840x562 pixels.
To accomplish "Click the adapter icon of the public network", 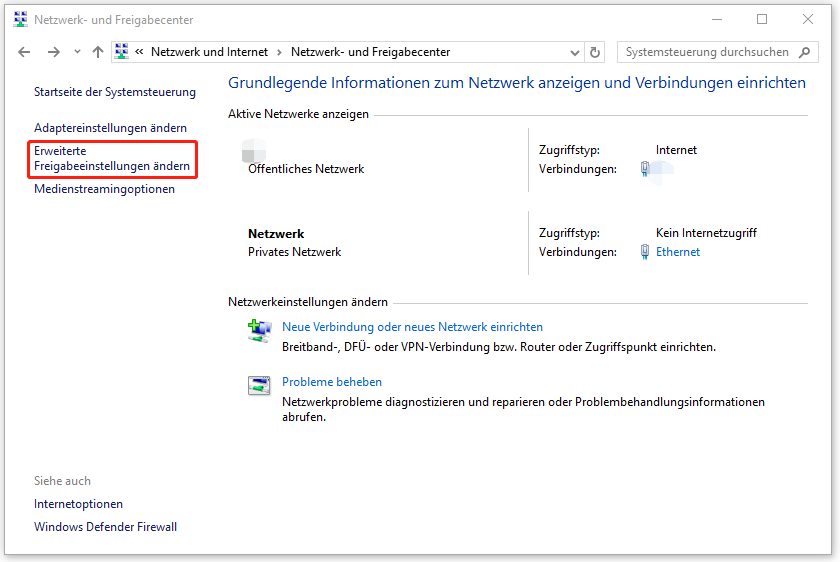I will pyautogui.click(x=645, y=169).
